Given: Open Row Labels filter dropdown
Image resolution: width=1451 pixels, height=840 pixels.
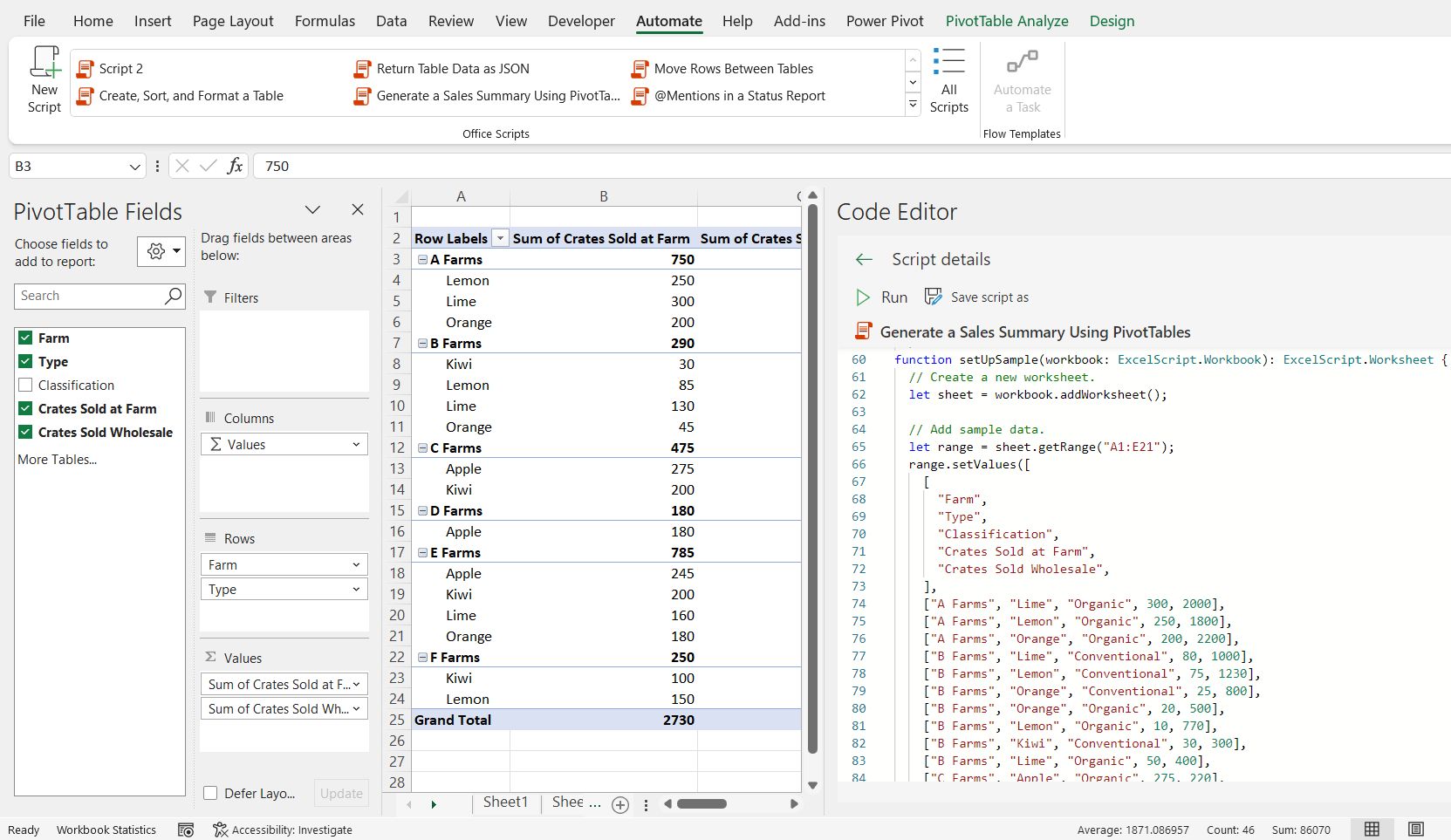Looking at the screenshot, I should click(x=500, y=238).
